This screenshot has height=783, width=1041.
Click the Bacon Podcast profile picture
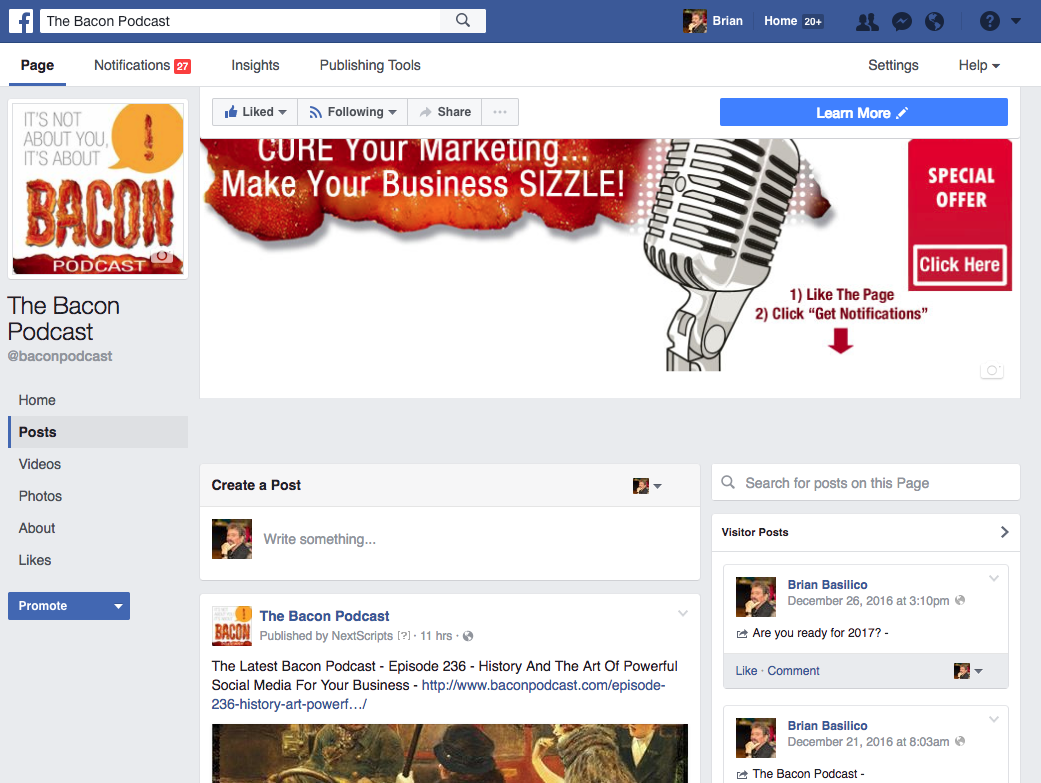[x=98, y=189]
